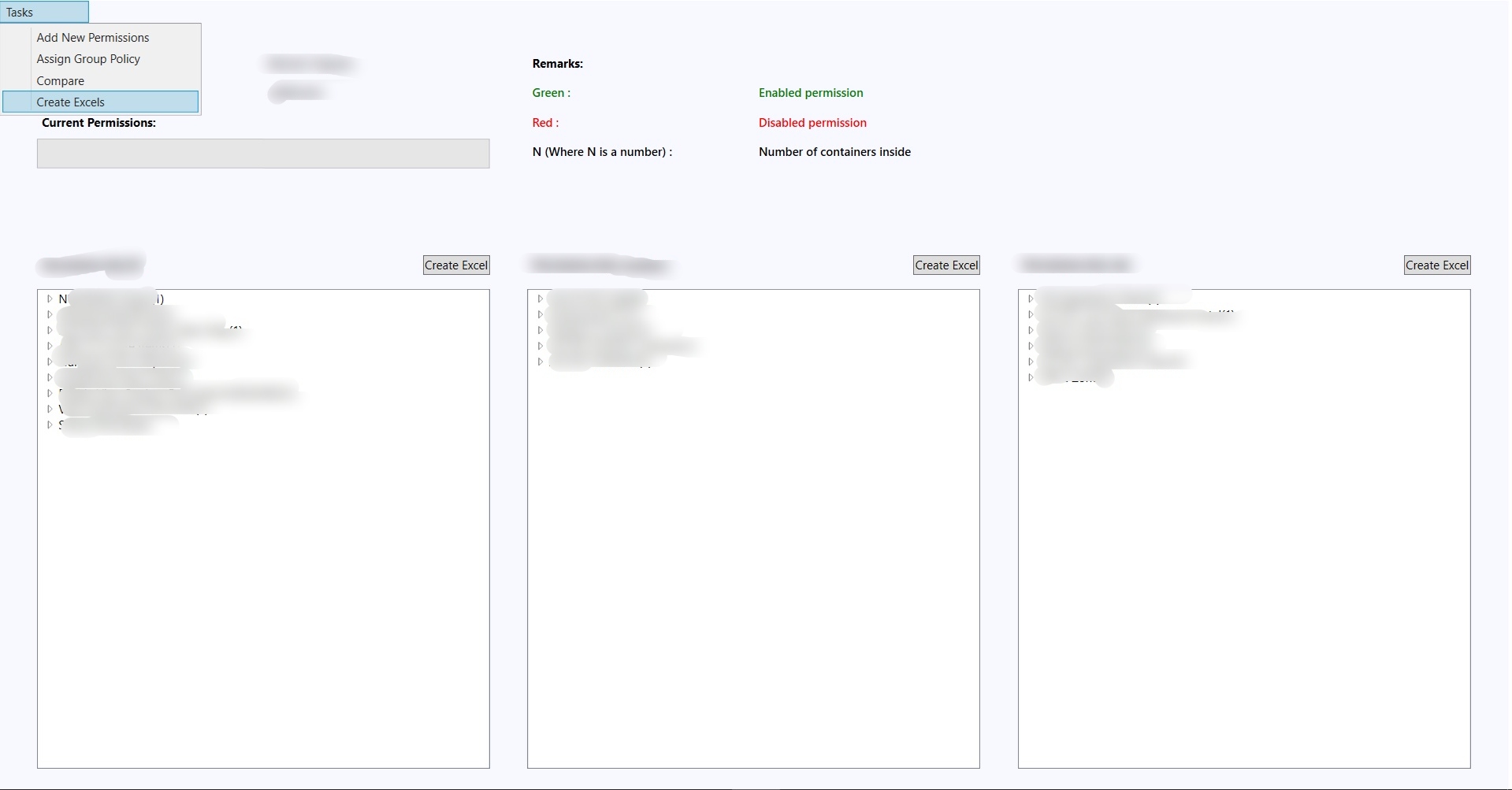The width and height of the screenshot is (1512, 790).
Task: Click Compare in the Tasks menu
Action: point(60,81)
